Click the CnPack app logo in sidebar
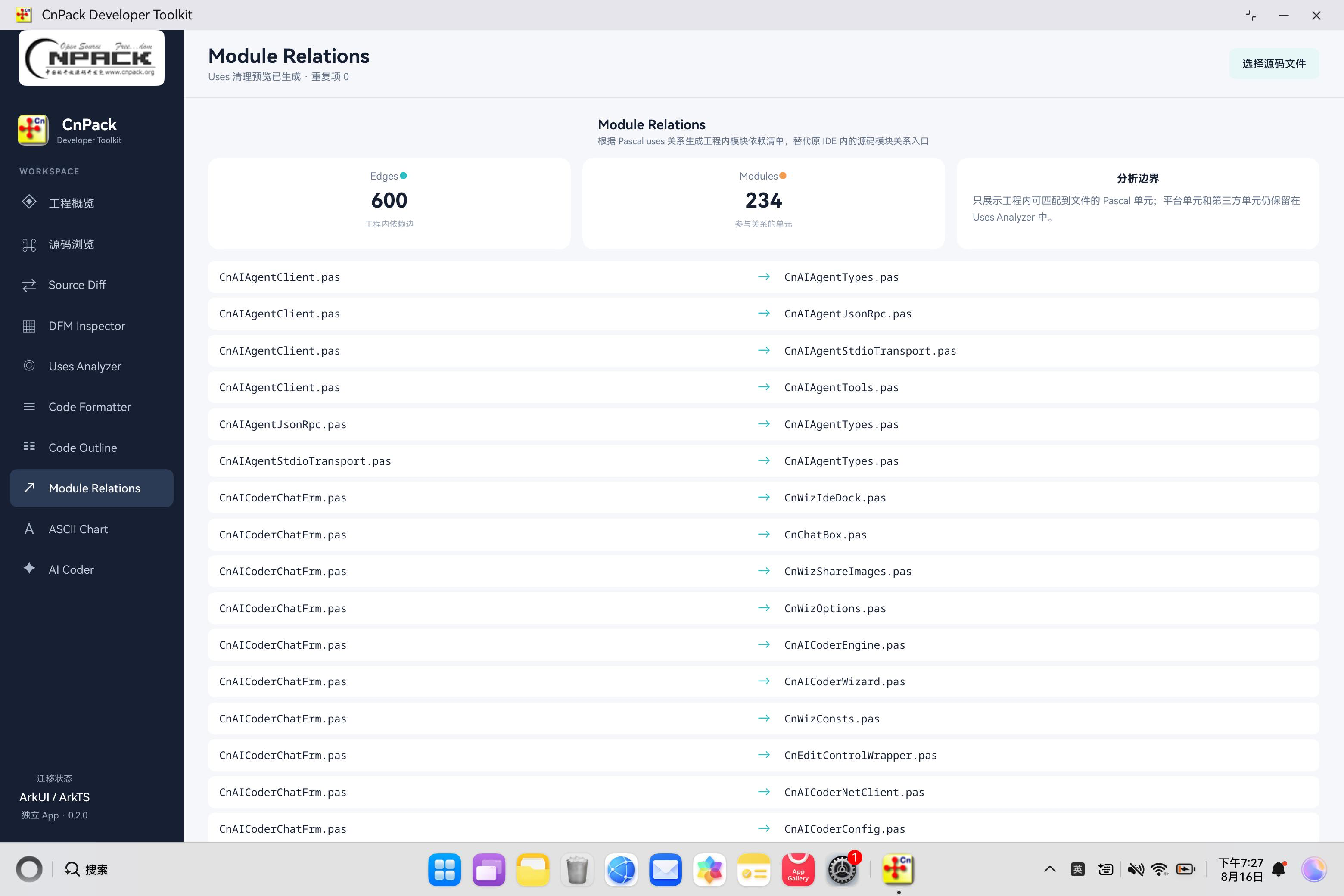 33,130
